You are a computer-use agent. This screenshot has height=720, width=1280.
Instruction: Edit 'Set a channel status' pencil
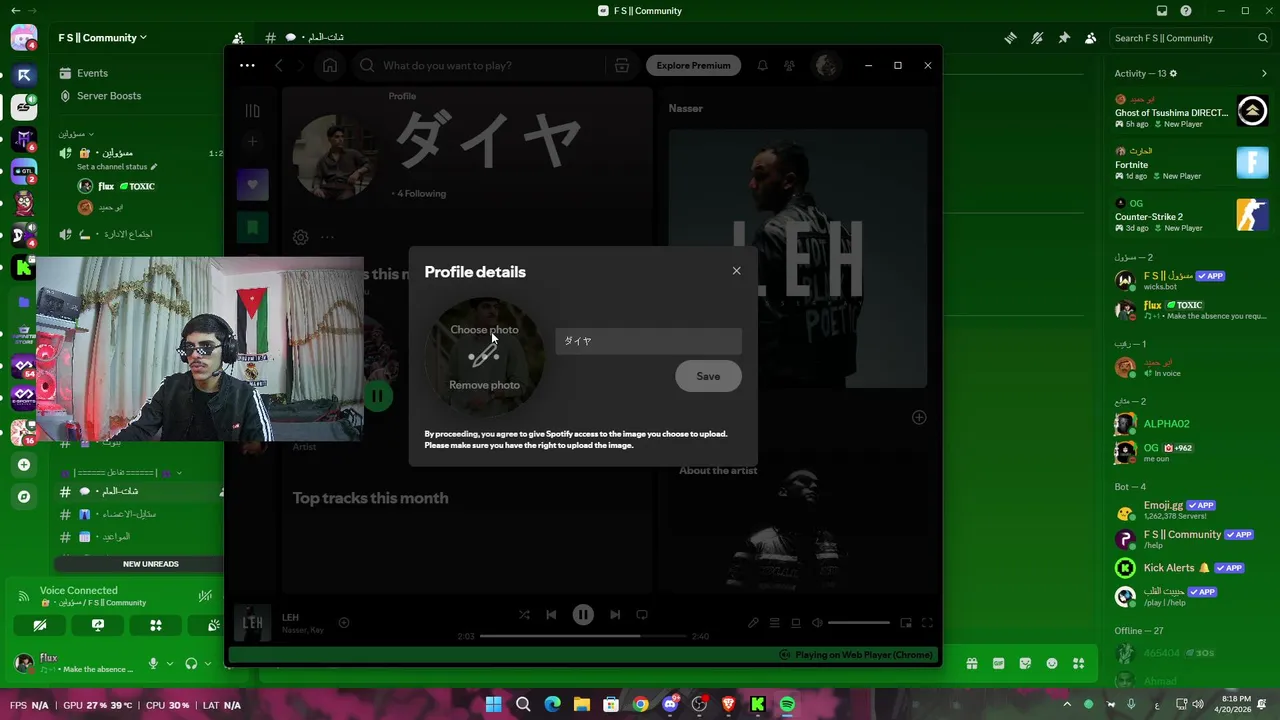point(154,167)
